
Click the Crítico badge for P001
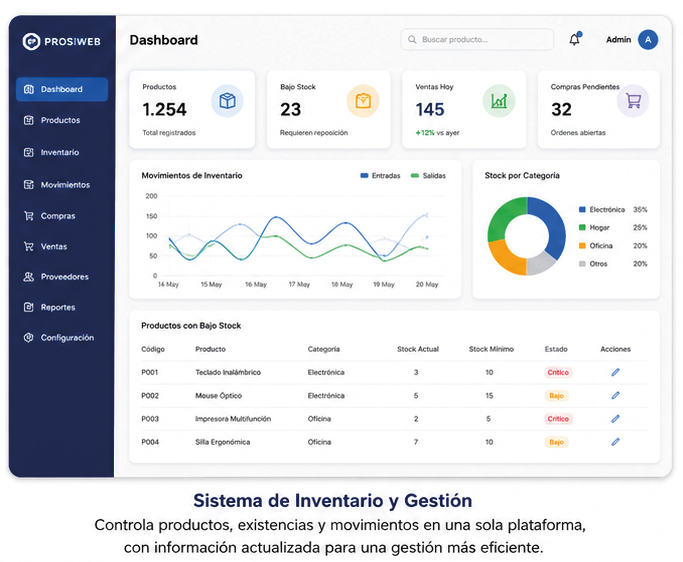click(558, 372)
